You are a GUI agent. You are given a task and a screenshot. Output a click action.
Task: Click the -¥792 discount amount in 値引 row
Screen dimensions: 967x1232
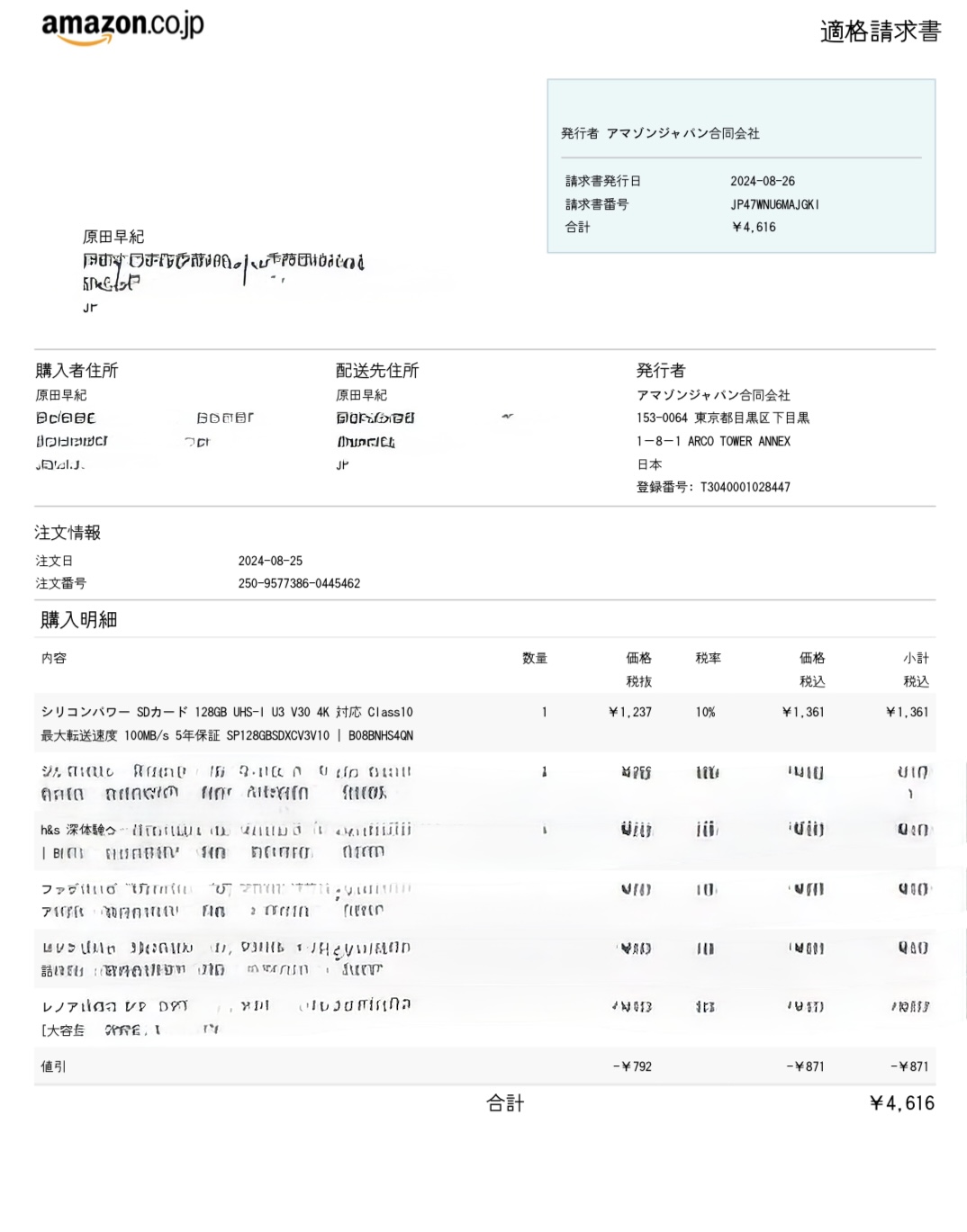pos(632,1066)
